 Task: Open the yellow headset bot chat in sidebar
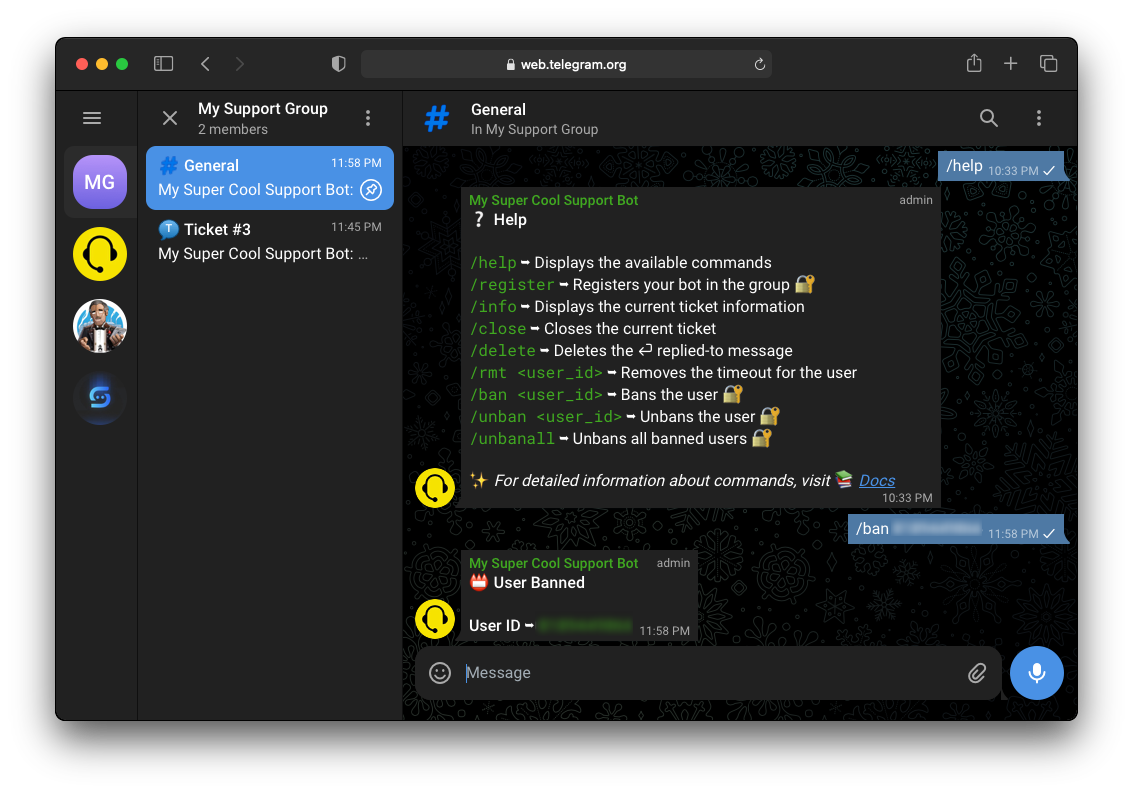click(100, 254)
